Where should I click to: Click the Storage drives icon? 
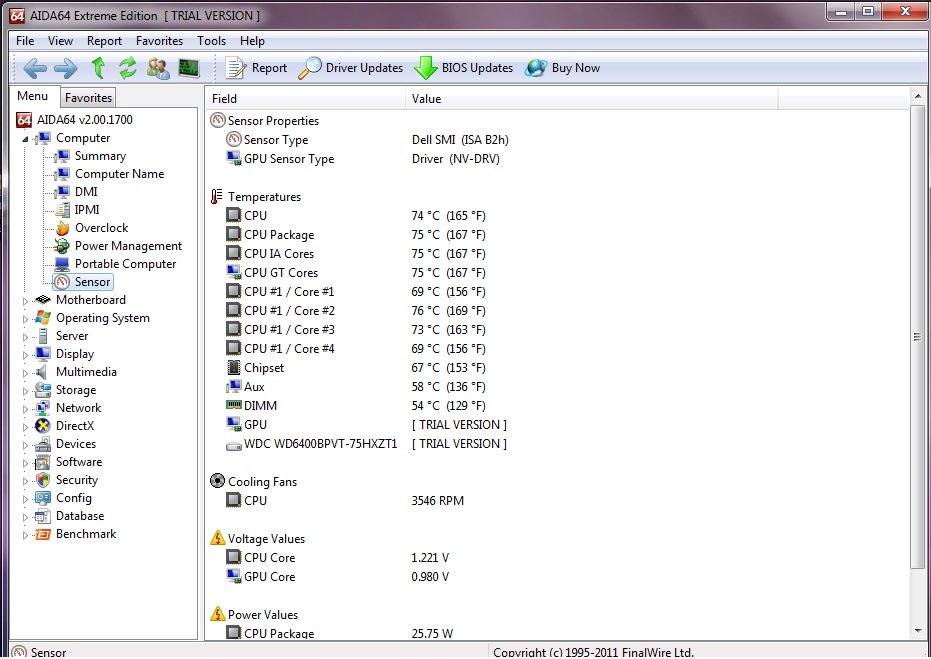tap(43, 390)
